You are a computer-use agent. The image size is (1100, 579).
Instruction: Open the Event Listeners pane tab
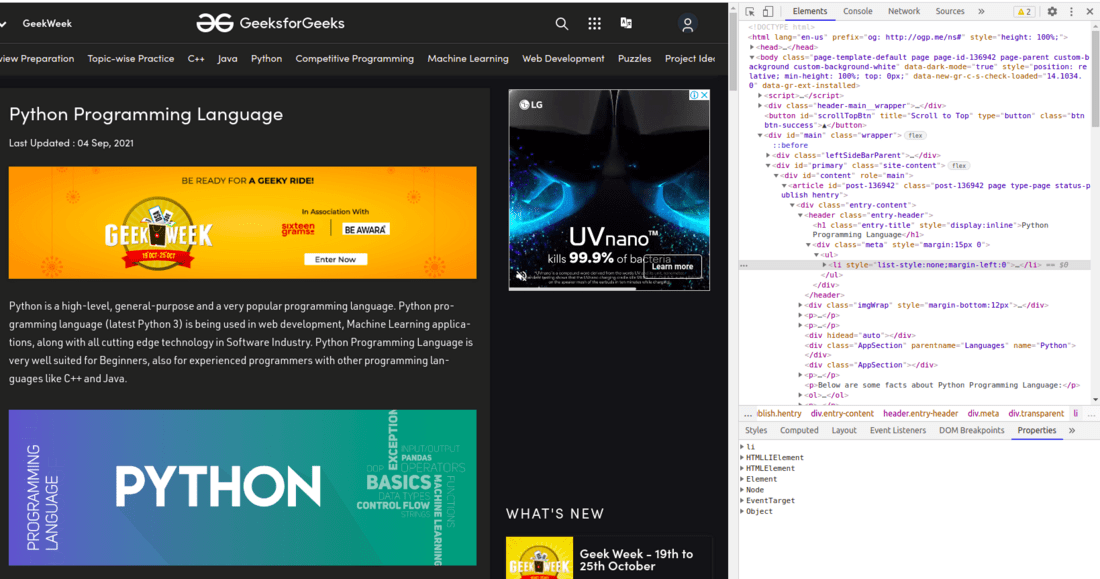click(898, 430)
